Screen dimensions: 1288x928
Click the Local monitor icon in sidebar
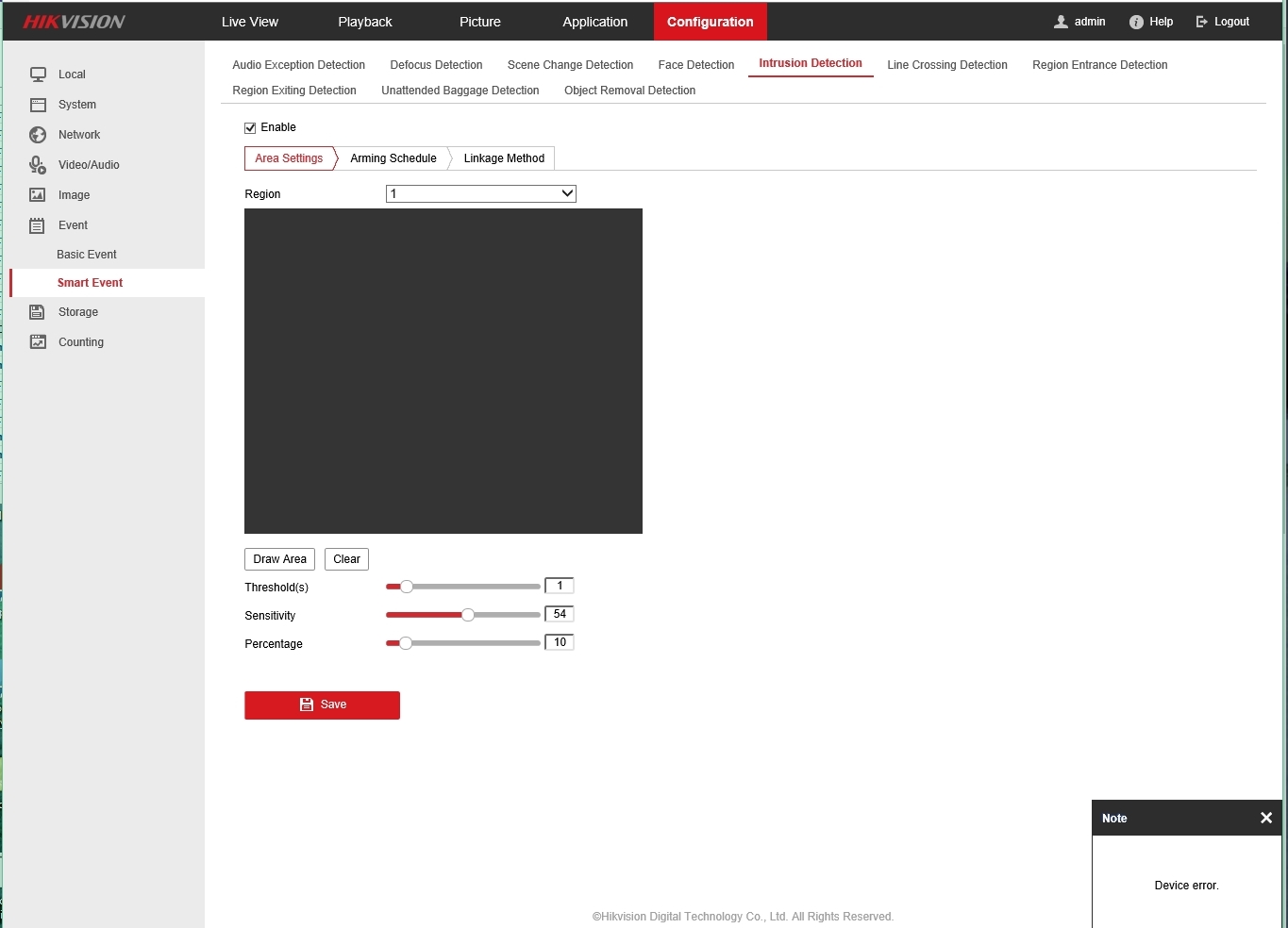point(38,75)
